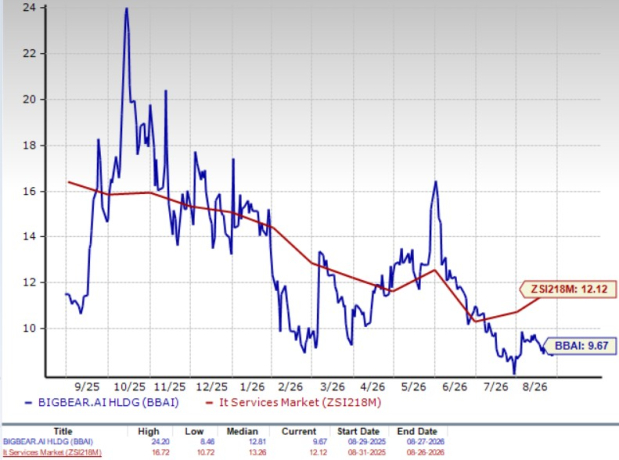The width and height of the screenshot is (619, 460).
Task: Click the 10/25 x-axis label
Action: [130, 387]
